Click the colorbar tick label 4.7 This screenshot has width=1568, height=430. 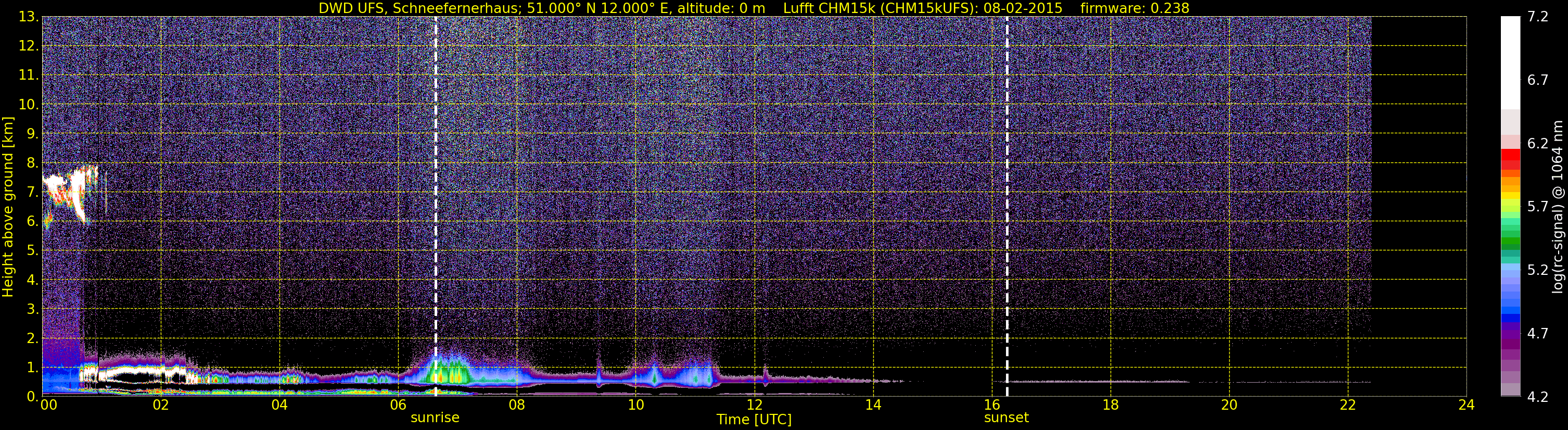[x=1538, y=333]
